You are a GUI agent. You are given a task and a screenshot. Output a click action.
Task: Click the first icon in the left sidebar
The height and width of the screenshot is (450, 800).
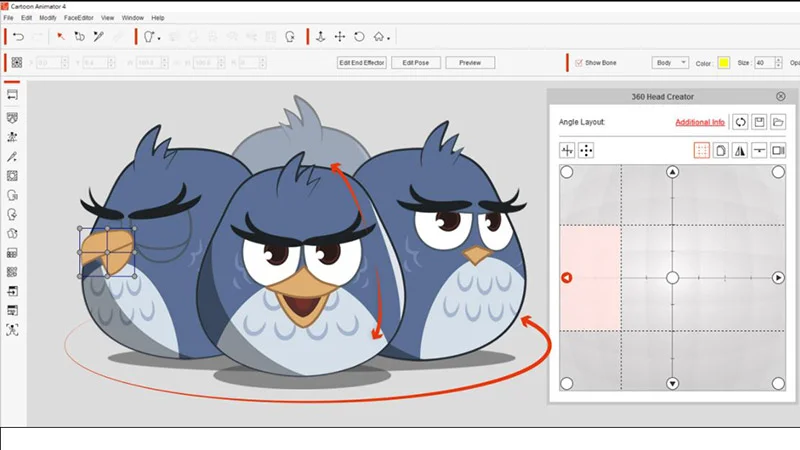(x=12, y=95)
